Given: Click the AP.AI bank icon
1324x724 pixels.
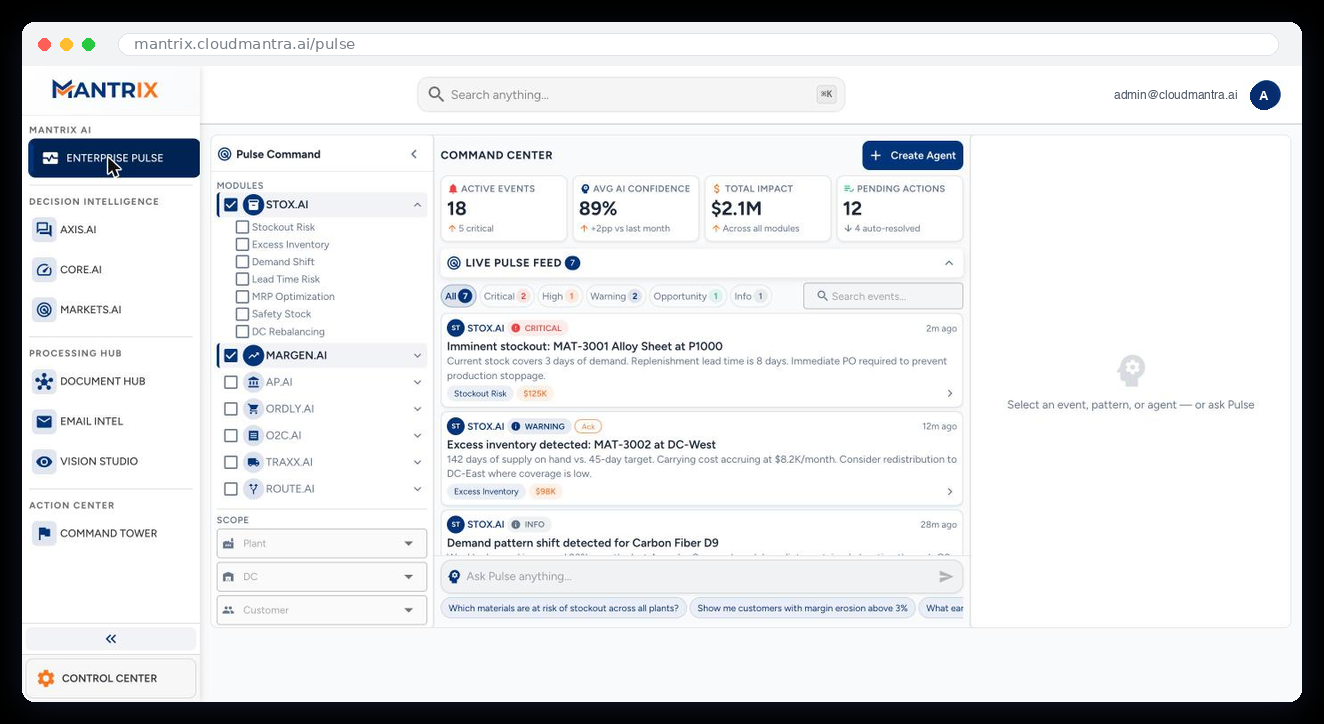Looking at the screenshot, I should (254, 382).
